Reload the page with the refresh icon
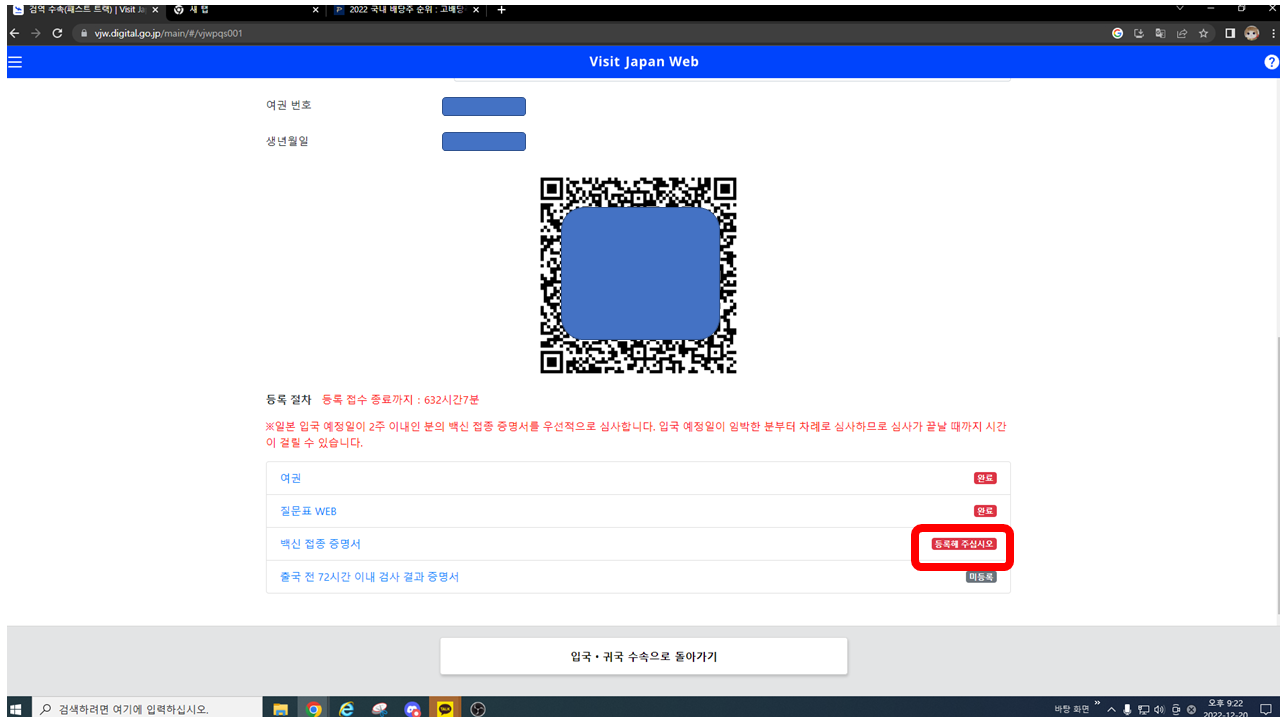Viewport: 1280px width, 720px height. [57, 33]
